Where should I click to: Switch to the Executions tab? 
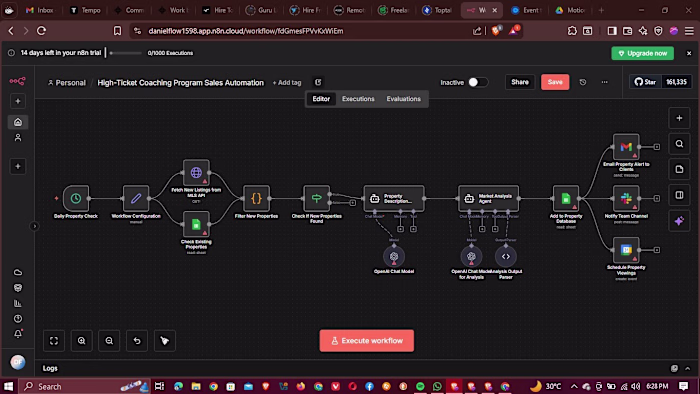pos(358,99)
